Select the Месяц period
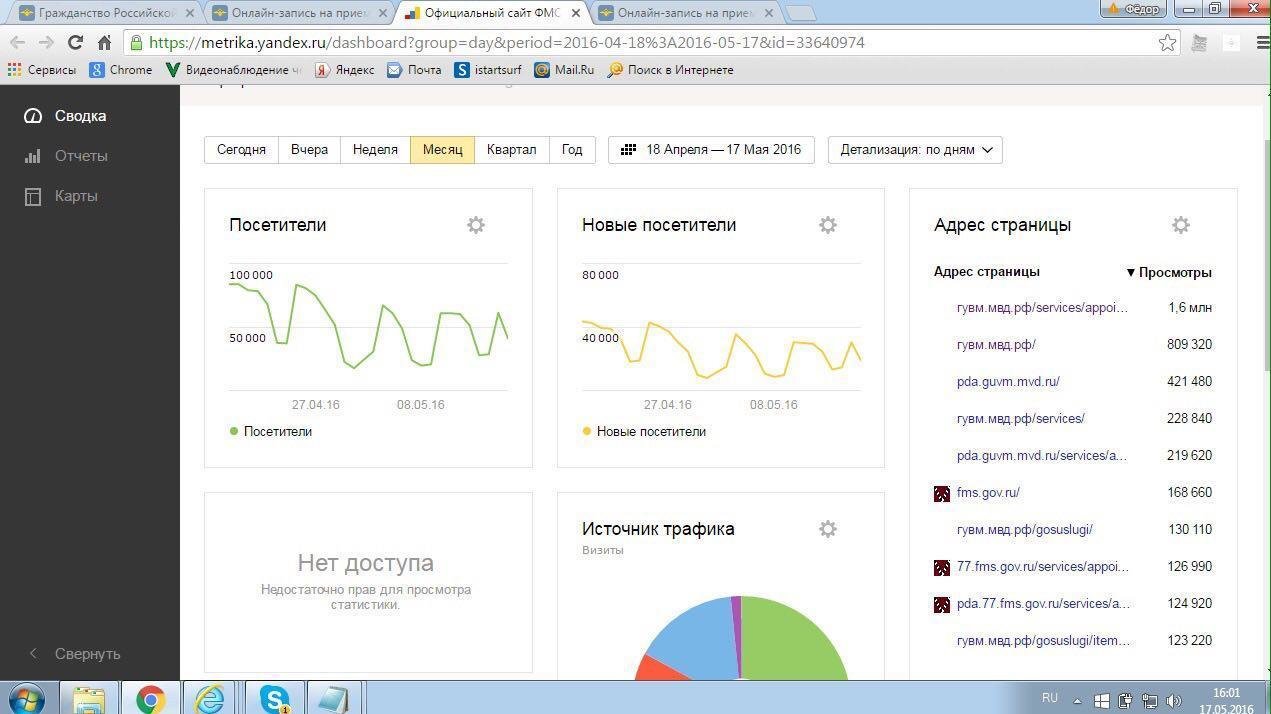Viewport: 1271px width, 714px height. click(442, 150)
